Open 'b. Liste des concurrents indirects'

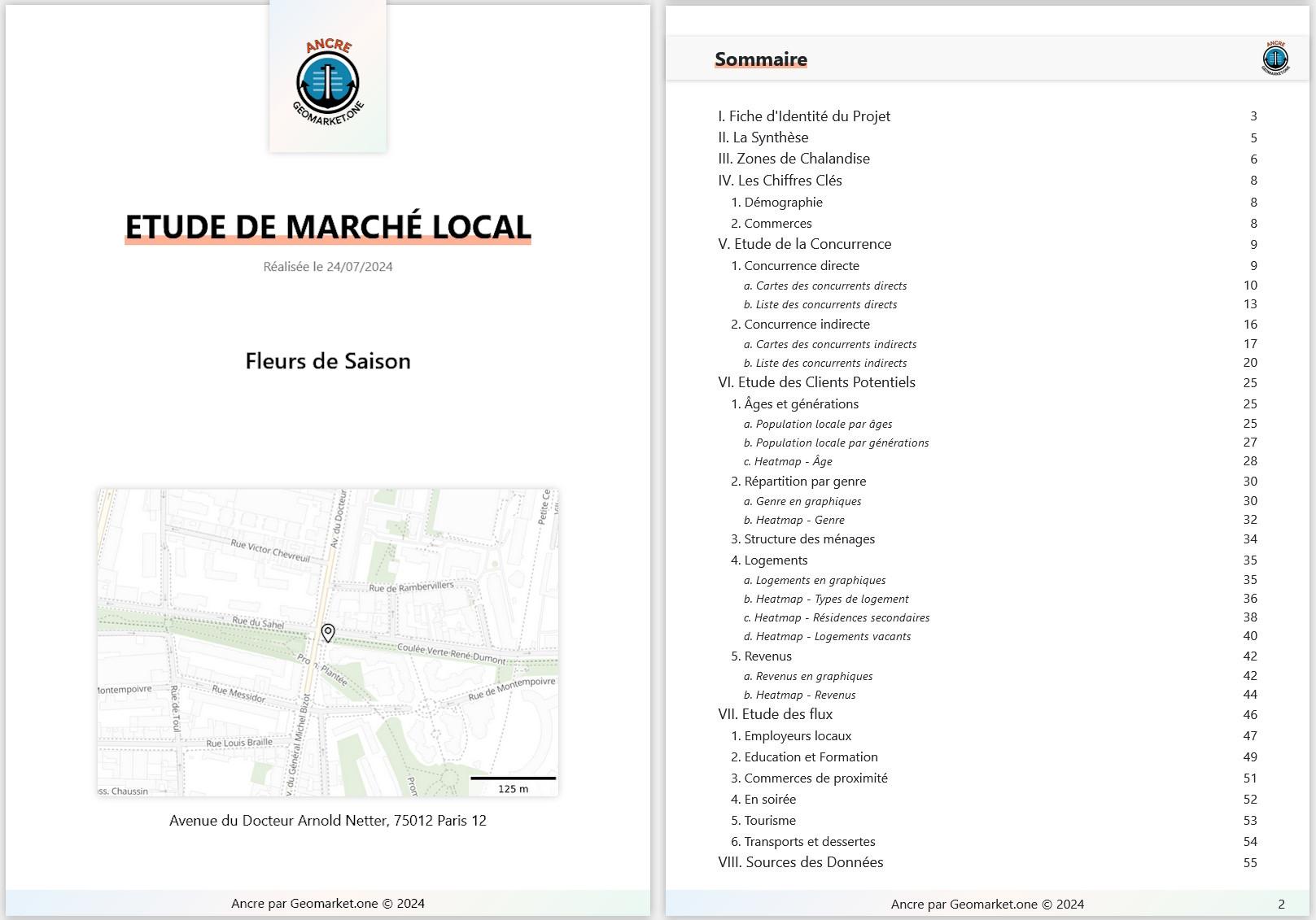coord(825,363)
